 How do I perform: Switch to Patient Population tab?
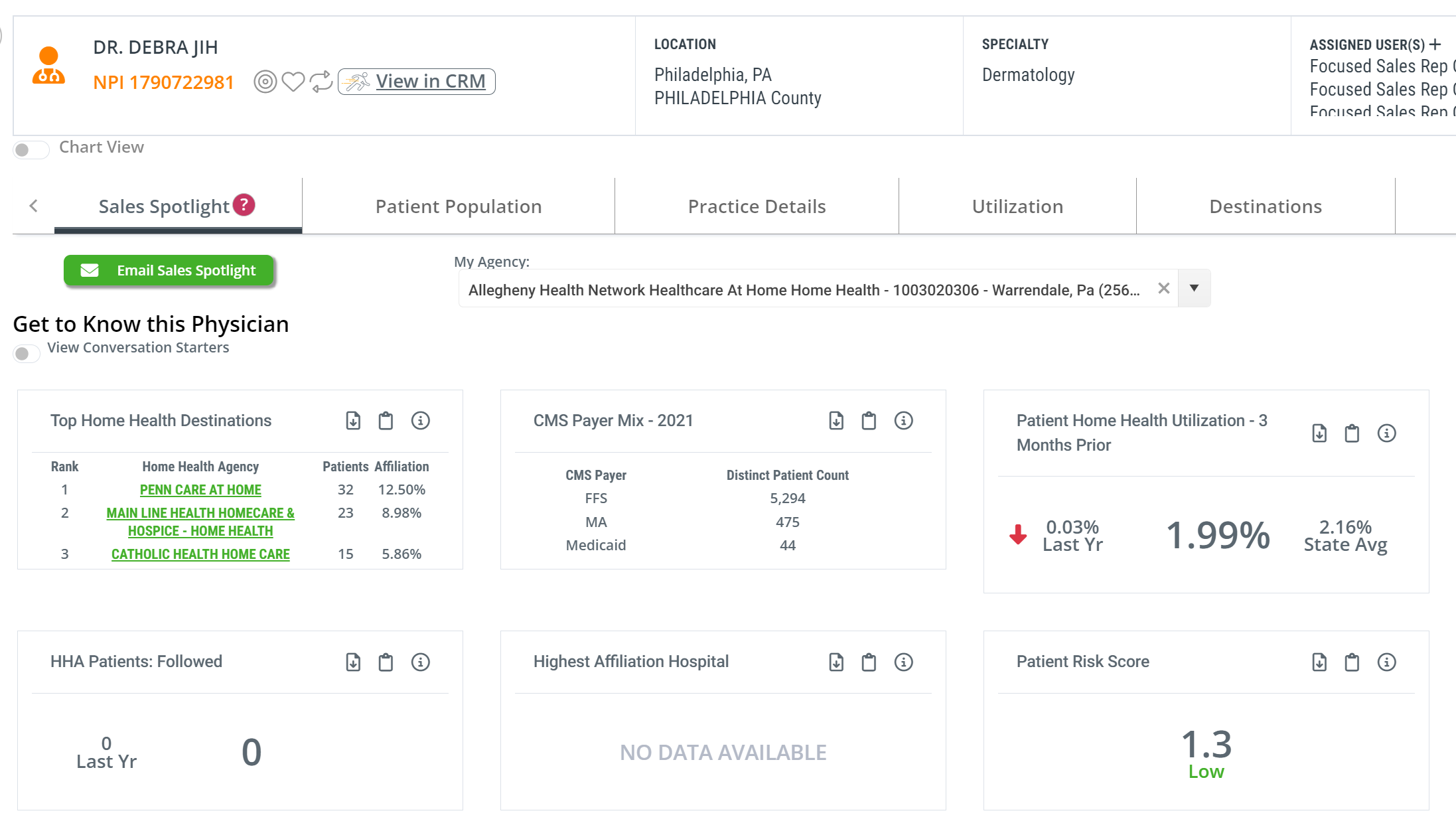(x=459, y=206)
